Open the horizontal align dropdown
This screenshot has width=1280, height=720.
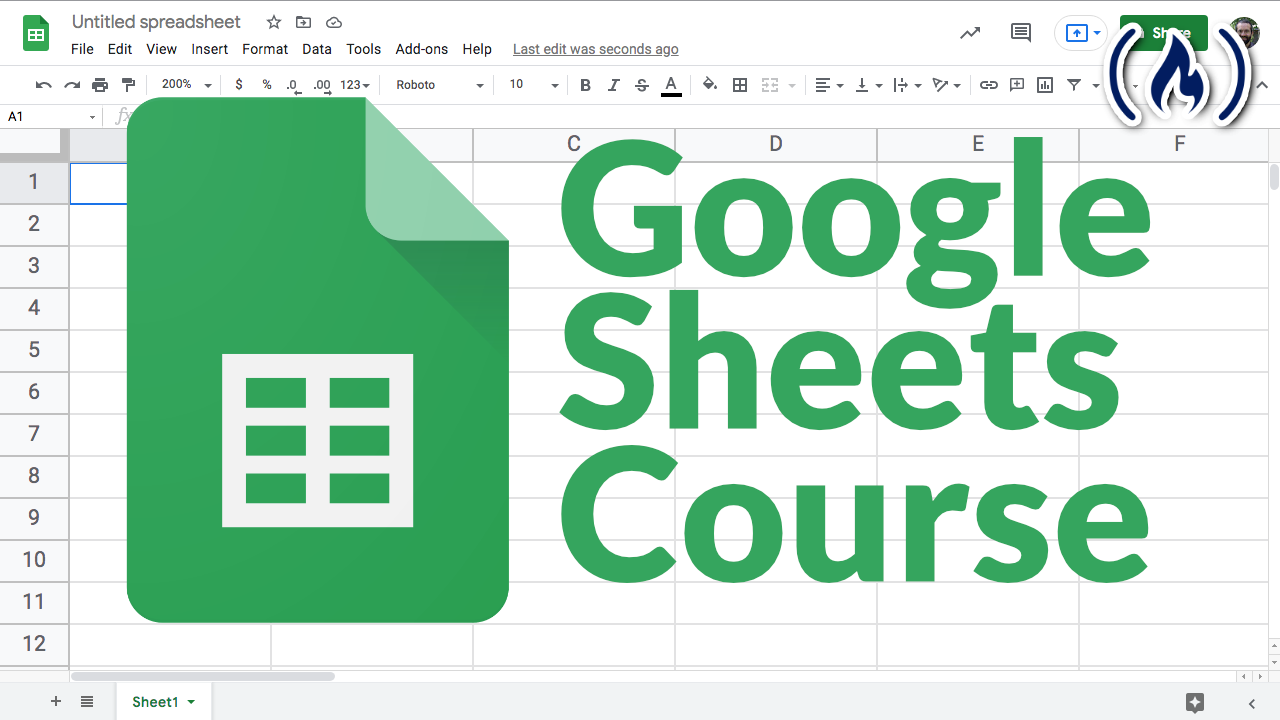click(829, 85)
